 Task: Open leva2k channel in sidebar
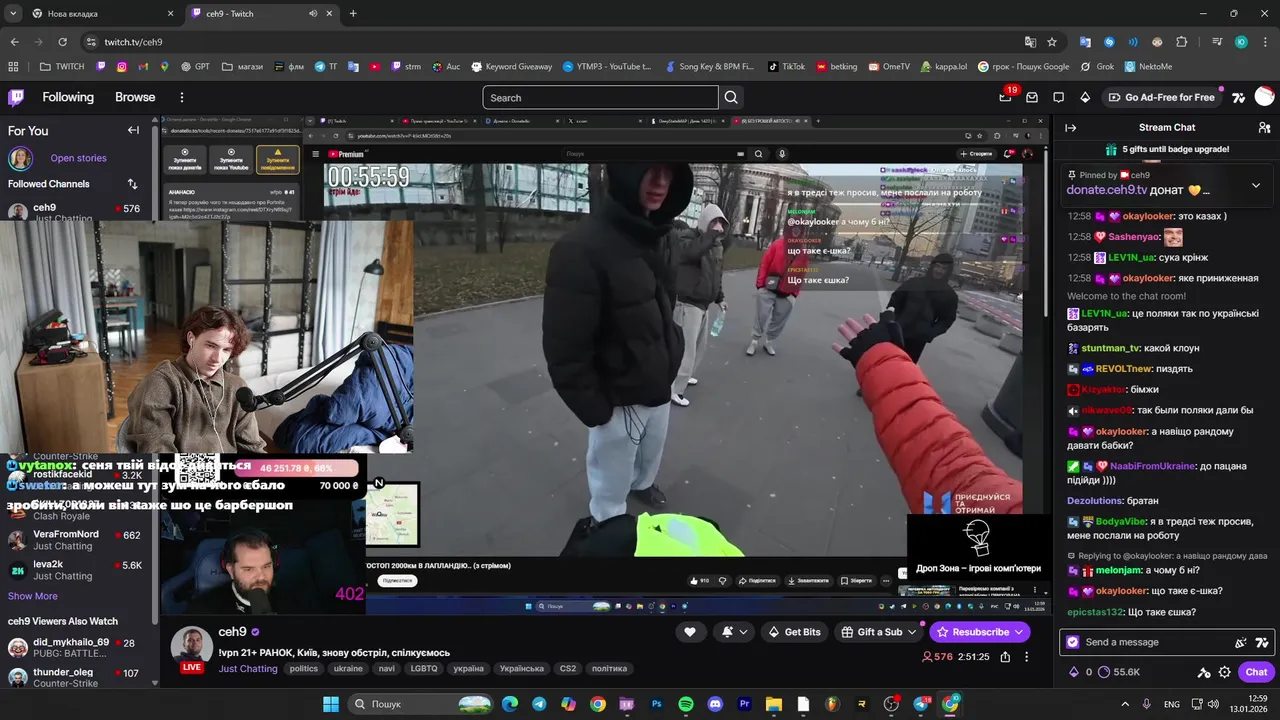coord(75,570)
